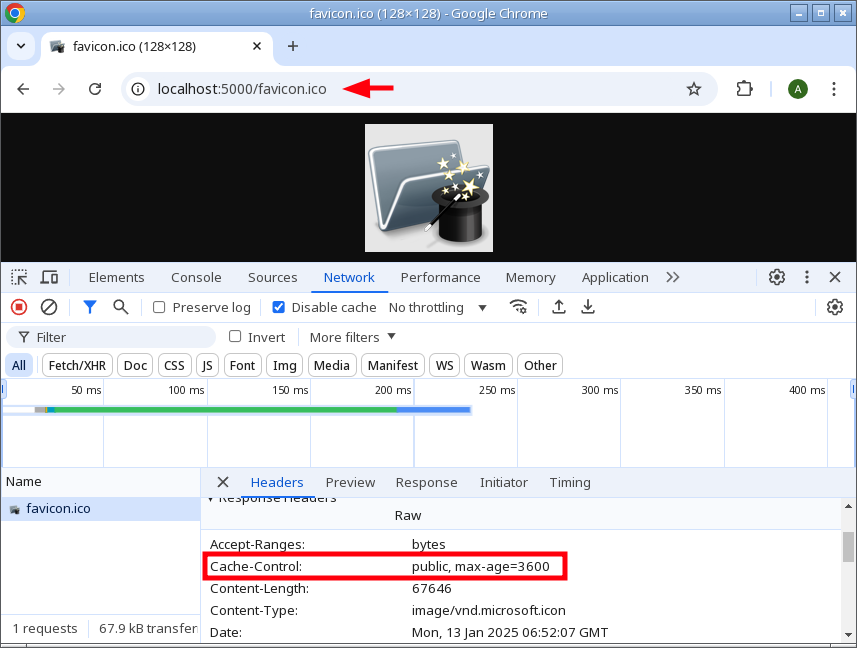Open the Extensions puzzle icon
The image size is (857, 648).
pyautogui.click(x=744, y=89)
